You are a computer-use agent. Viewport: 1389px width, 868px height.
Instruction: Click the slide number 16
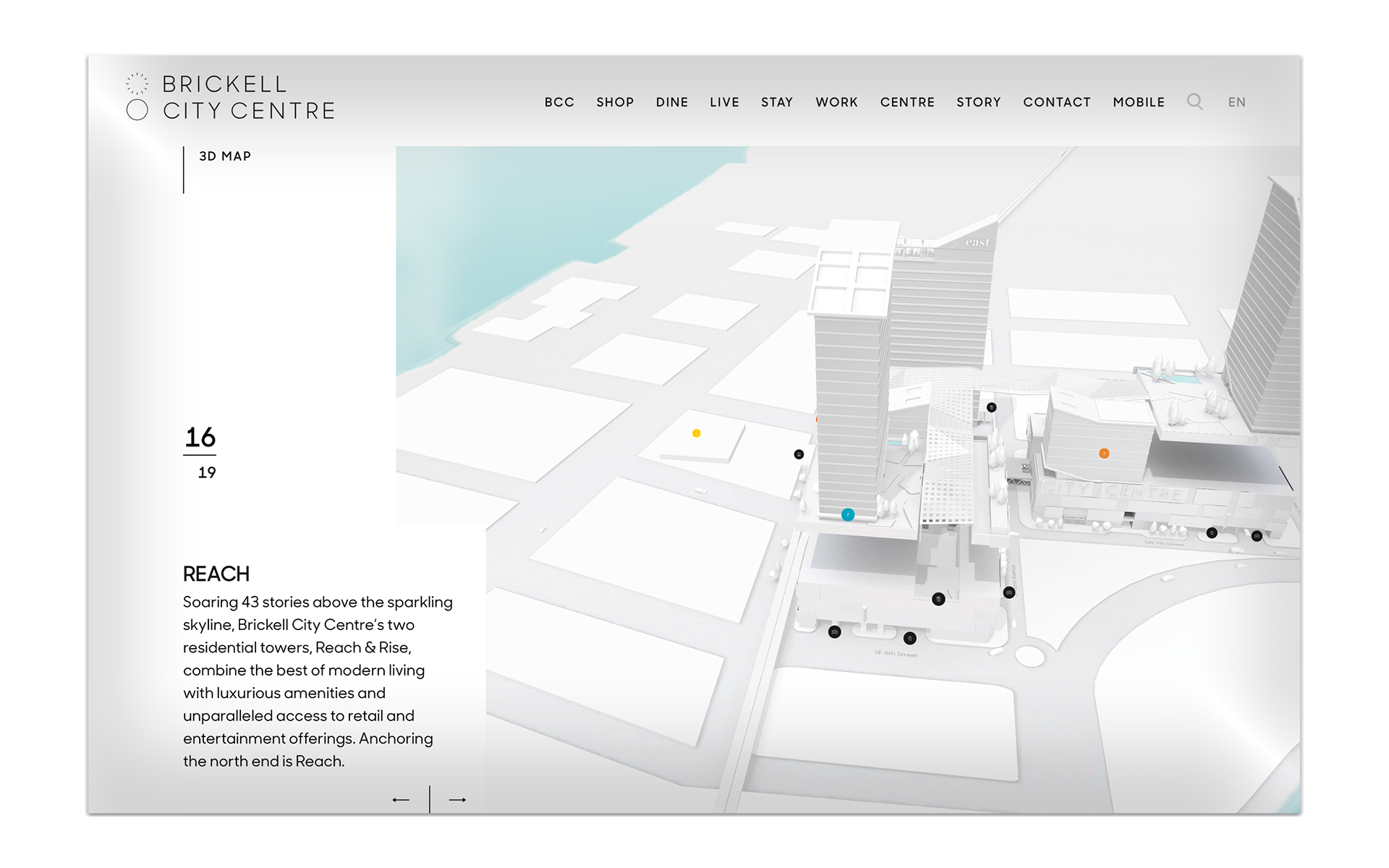point(200,437)
